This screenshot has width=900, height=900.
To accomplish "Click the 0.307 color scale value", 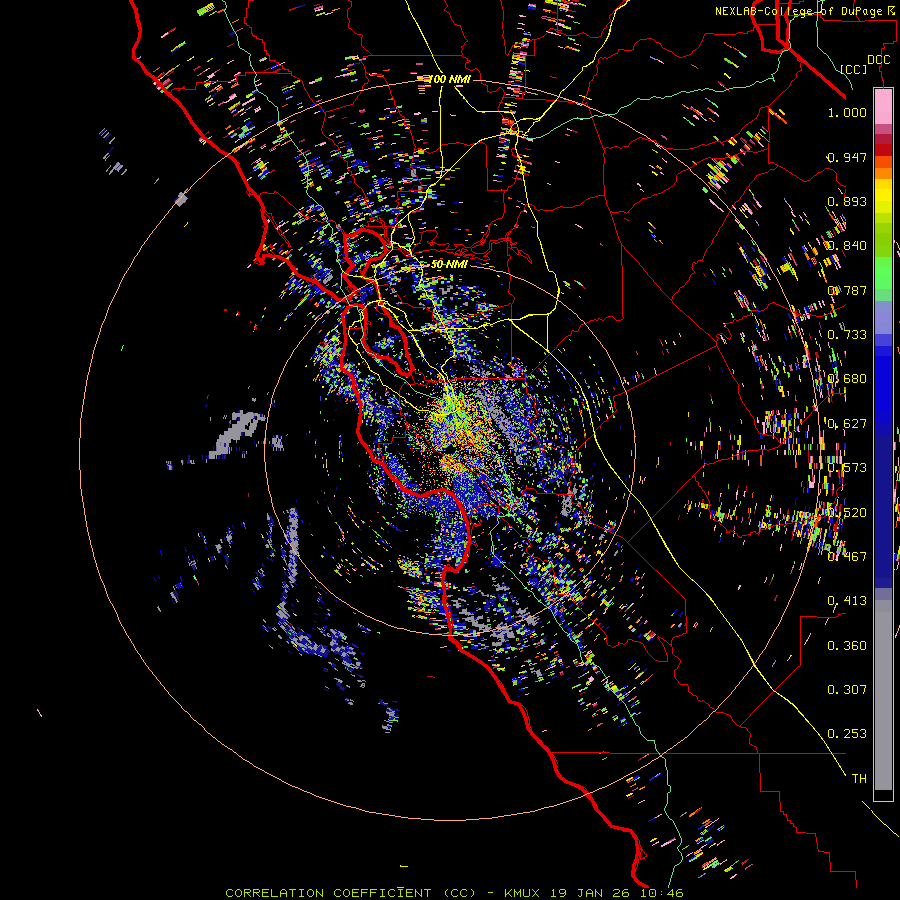I will tap(847, 690).
